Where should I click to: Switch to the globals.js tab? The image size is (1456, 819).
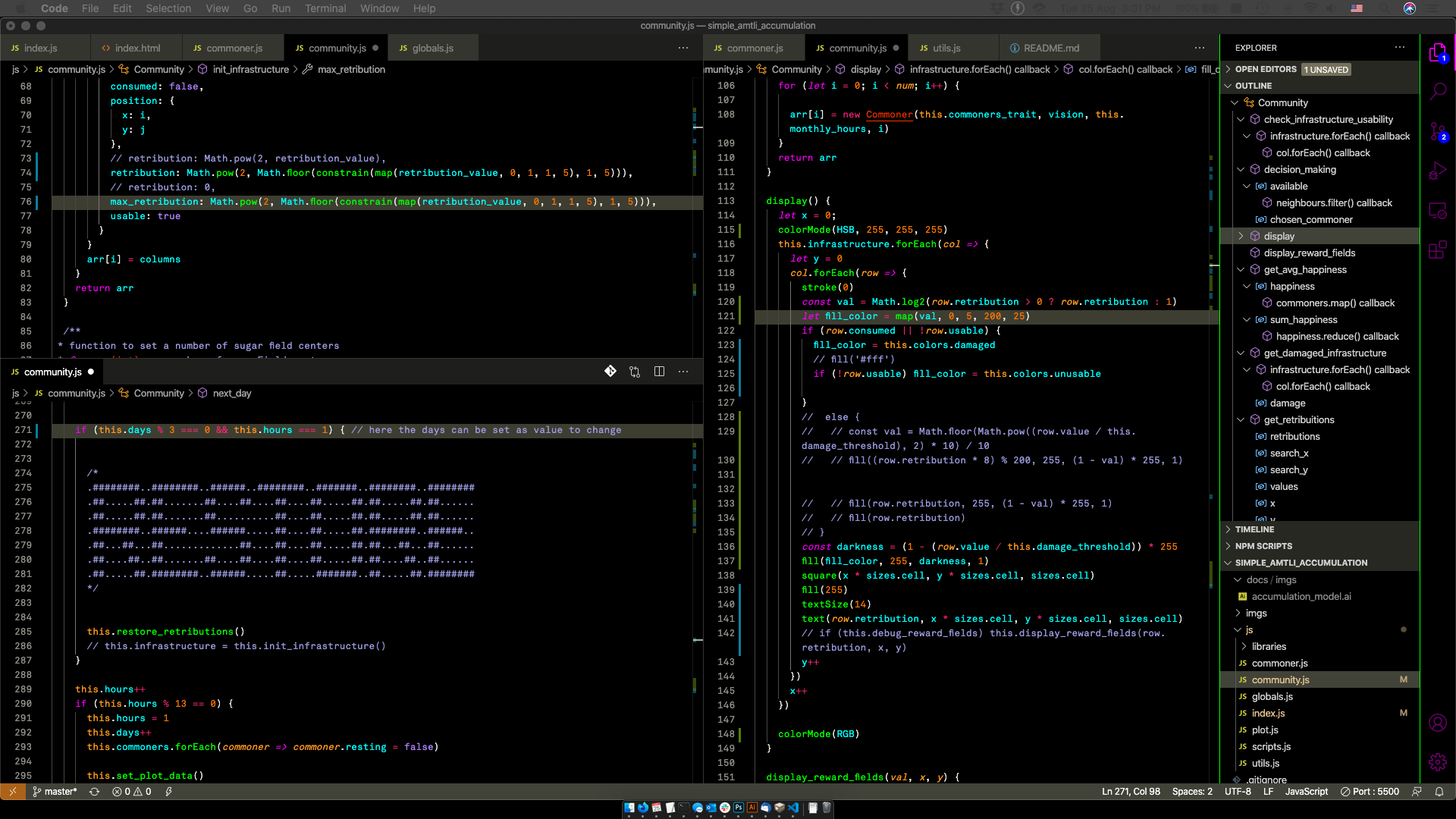pyautogui.click(x=432, y=48)
